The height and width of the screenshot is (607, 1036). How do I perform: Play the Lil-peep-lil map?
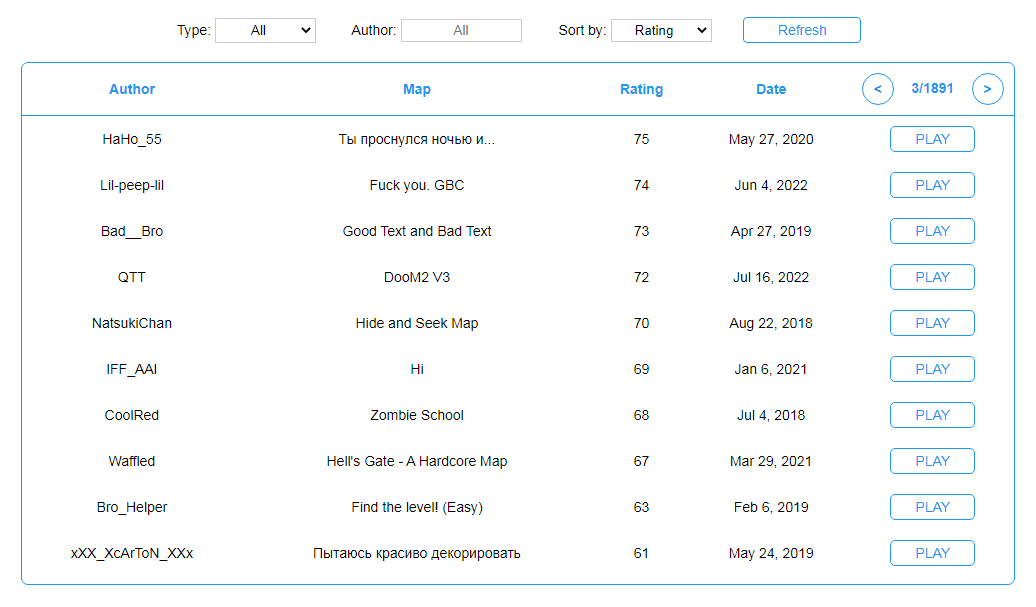(x=932, y=185)
